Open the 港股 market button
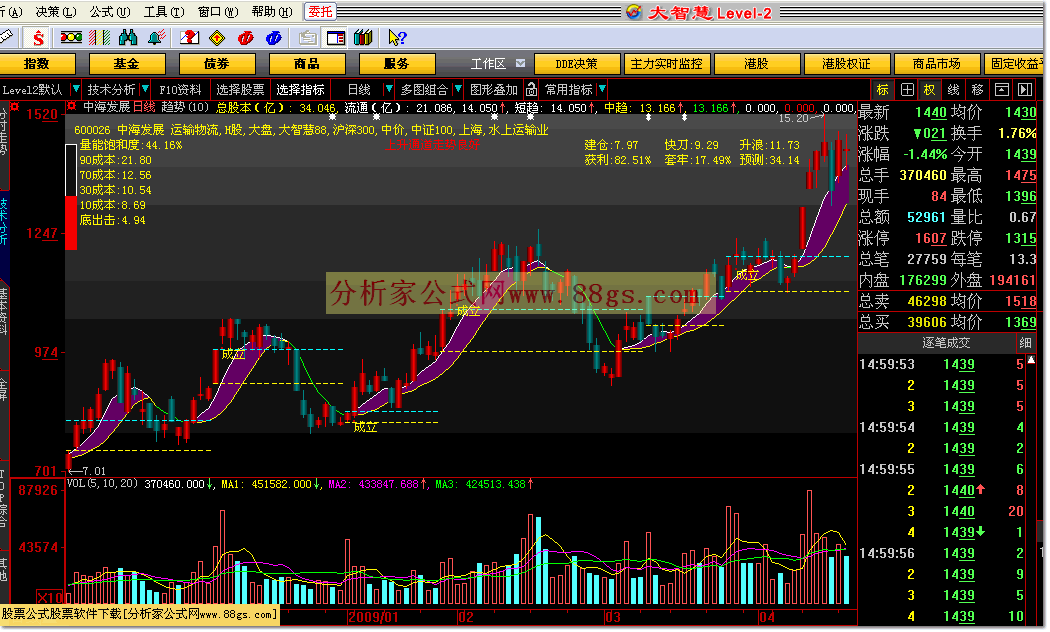The height and width of the screenshot is (632, 1050). click(757, 64)
